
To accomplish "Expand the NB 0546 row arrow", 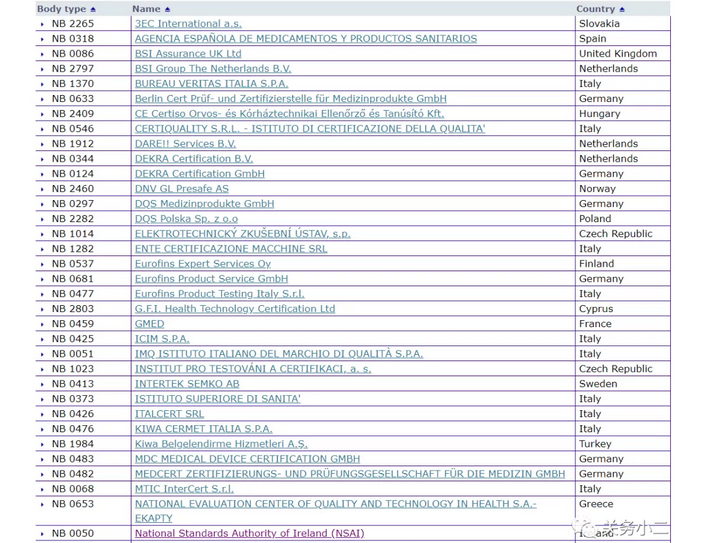I will click(42, 129).
